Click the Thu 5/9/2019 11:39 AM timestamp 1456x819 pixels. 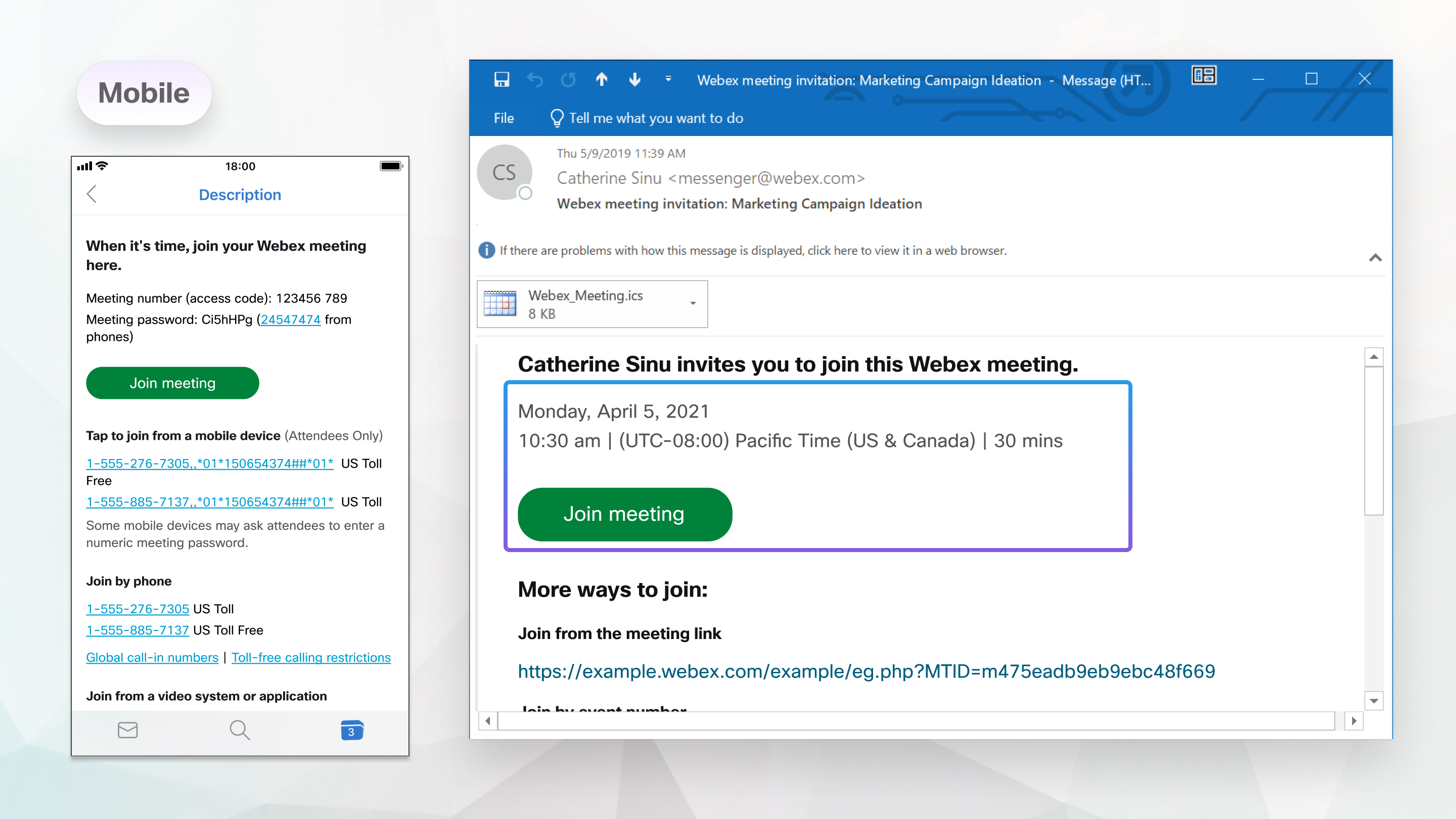(x=621, y=153)
